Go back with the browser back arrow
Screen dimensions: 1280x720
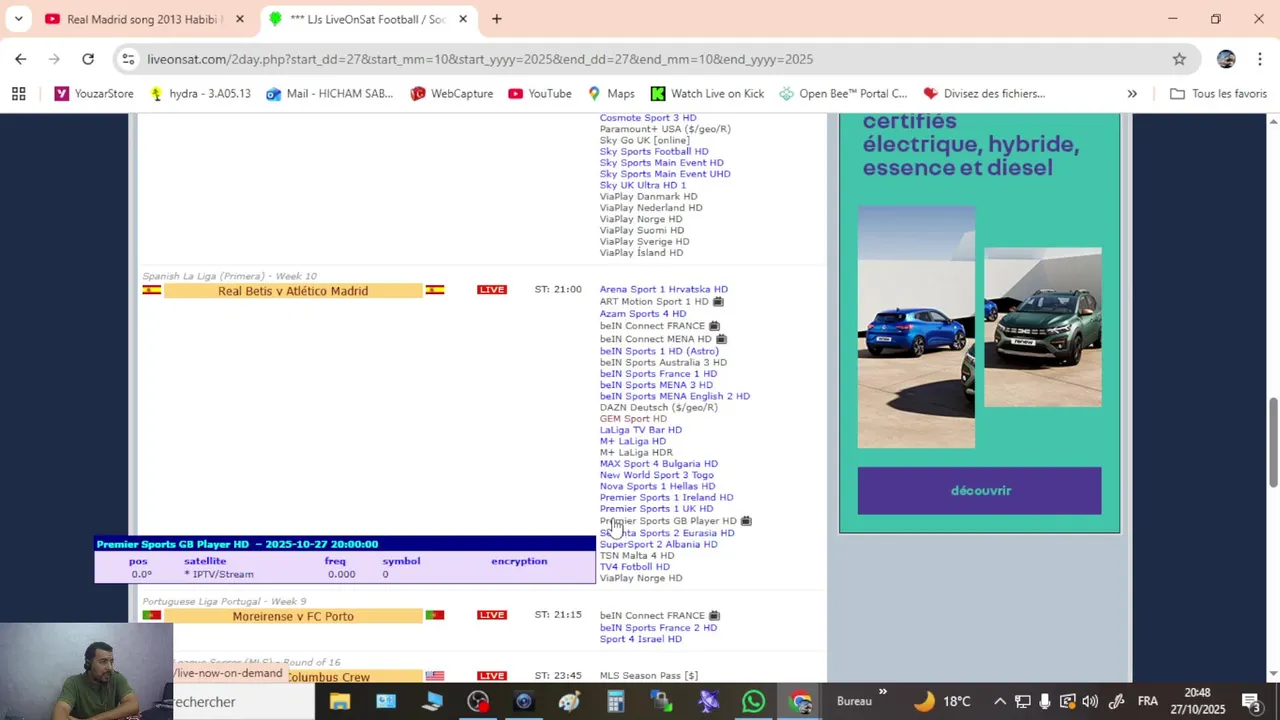(20, 59)
